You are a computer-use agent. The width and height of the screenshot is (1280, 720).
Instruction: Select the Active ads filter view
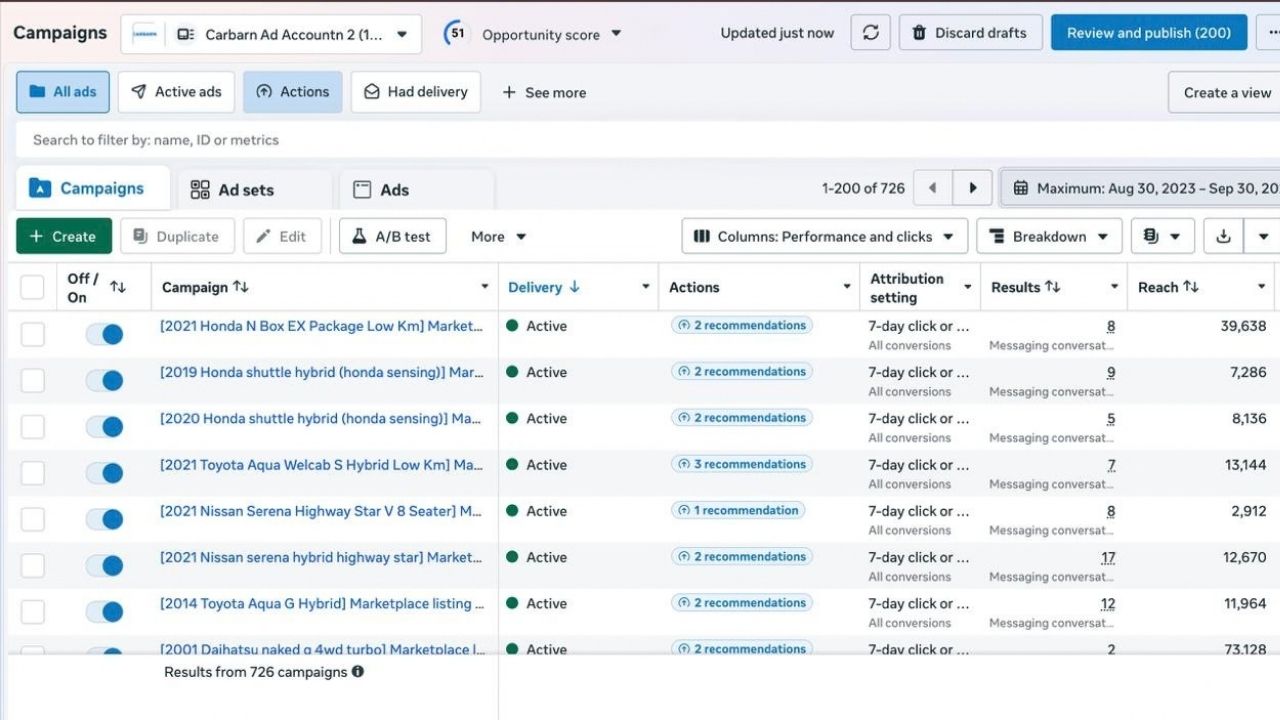(x=176, y=92)
